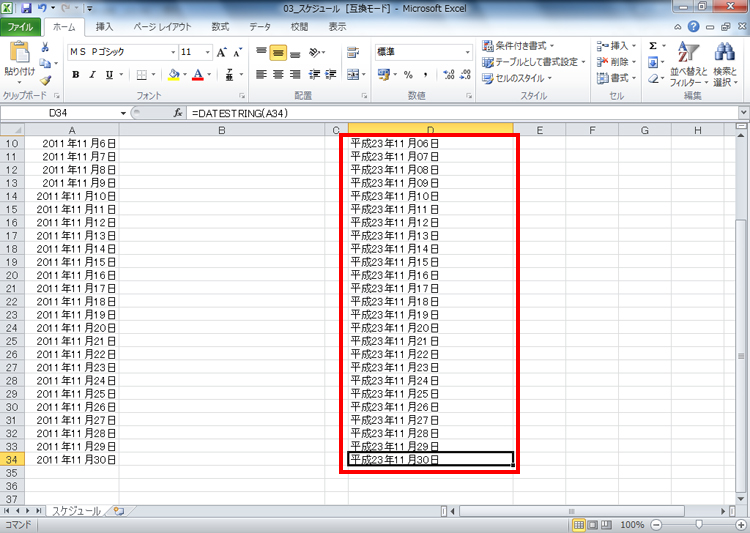Image resolution: width=750 pixels, height=533 pixels.
Task: Click the Increase Indent icon
Action: [331, 75]
